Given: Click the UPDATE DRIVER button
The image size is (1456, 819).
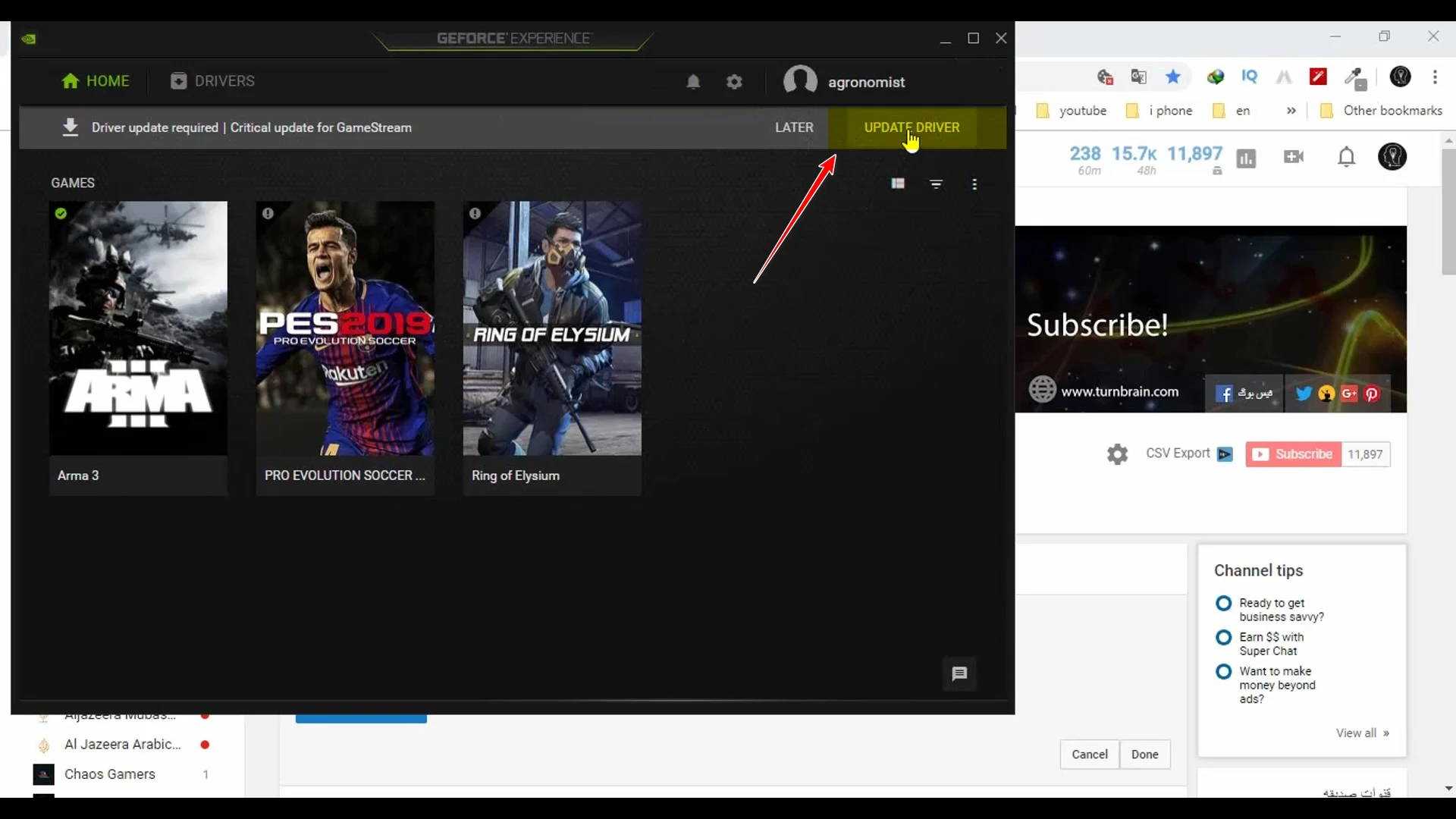Looking at the screenshot, I should click(x=917, y=127).
